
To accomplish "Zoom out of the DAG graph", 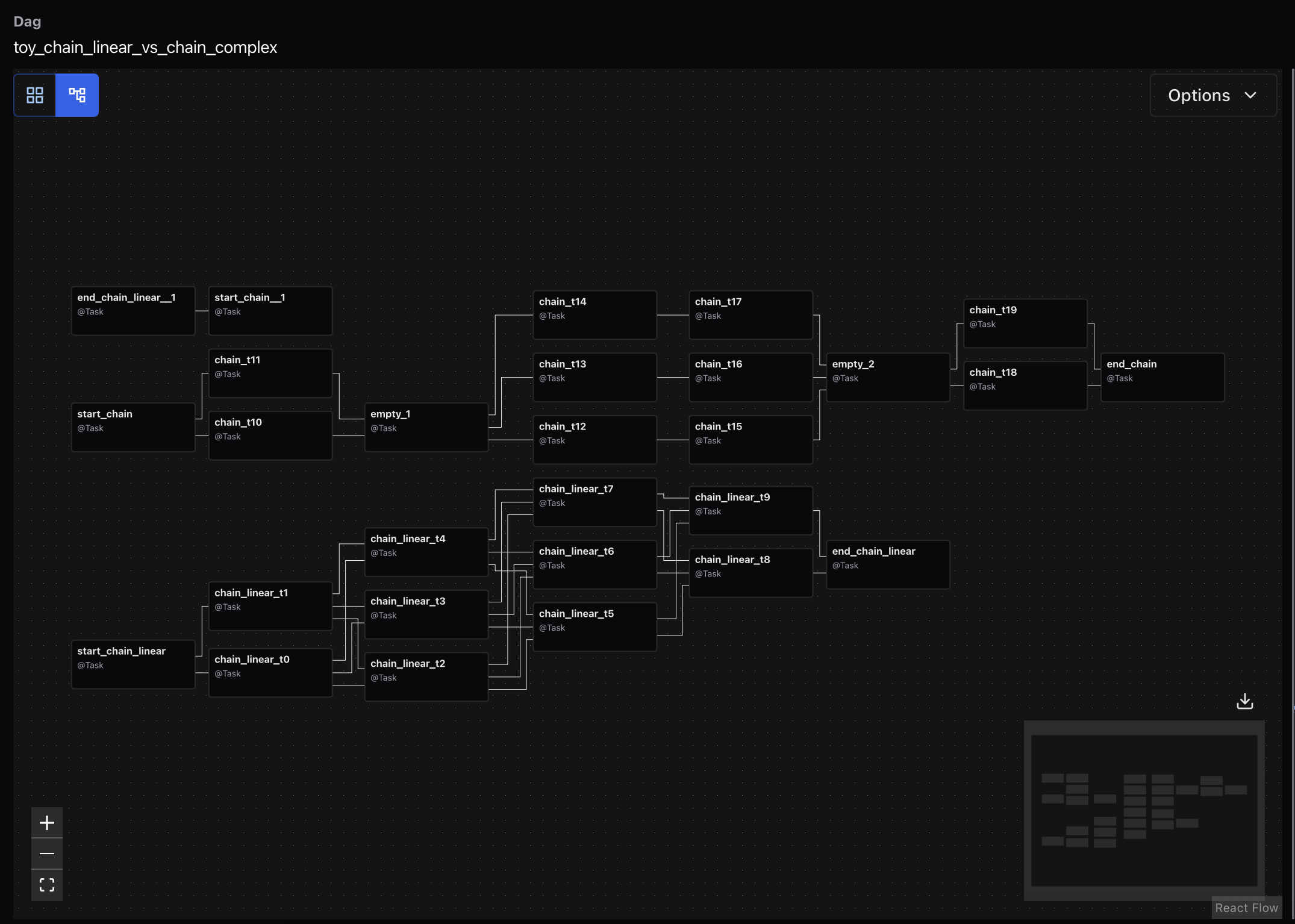I will [47, 854].
